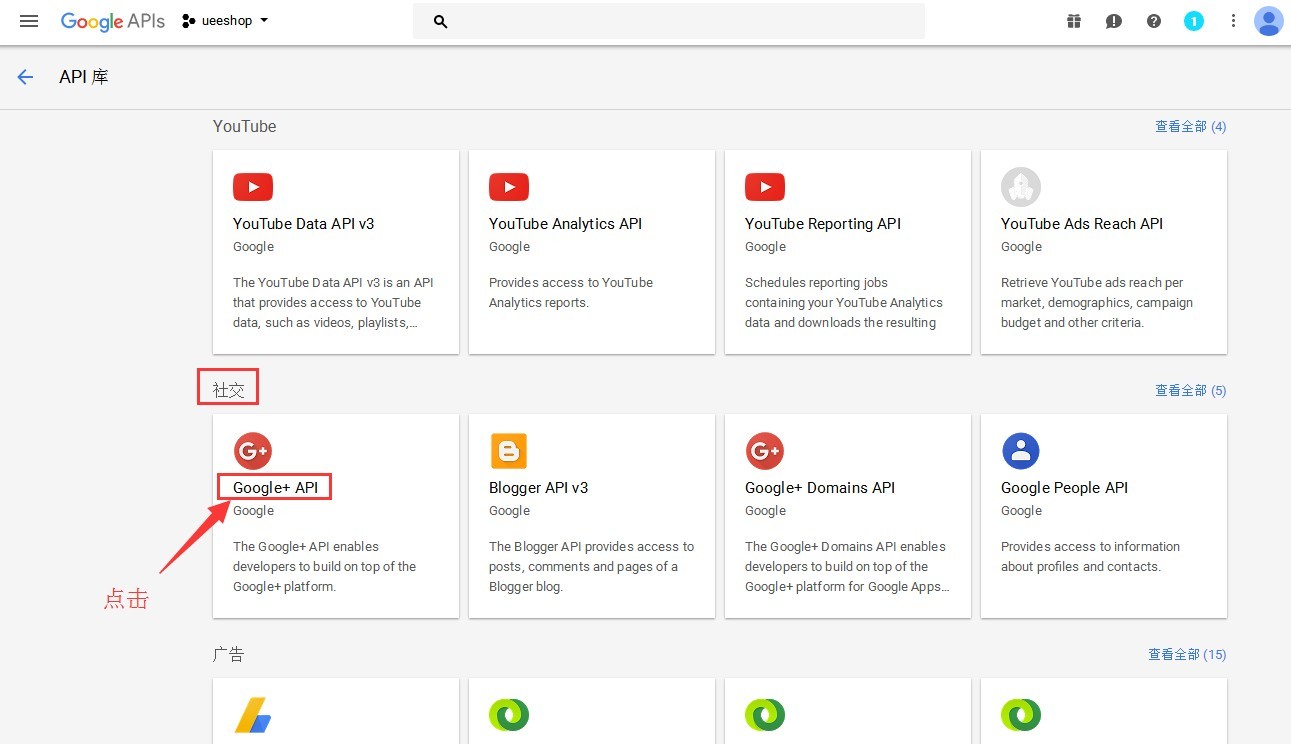Screen dimensions: 1291x744
Task: Click the YouTube Data API v3 icon
Action: pyautogui.click(x=253, y=187)
